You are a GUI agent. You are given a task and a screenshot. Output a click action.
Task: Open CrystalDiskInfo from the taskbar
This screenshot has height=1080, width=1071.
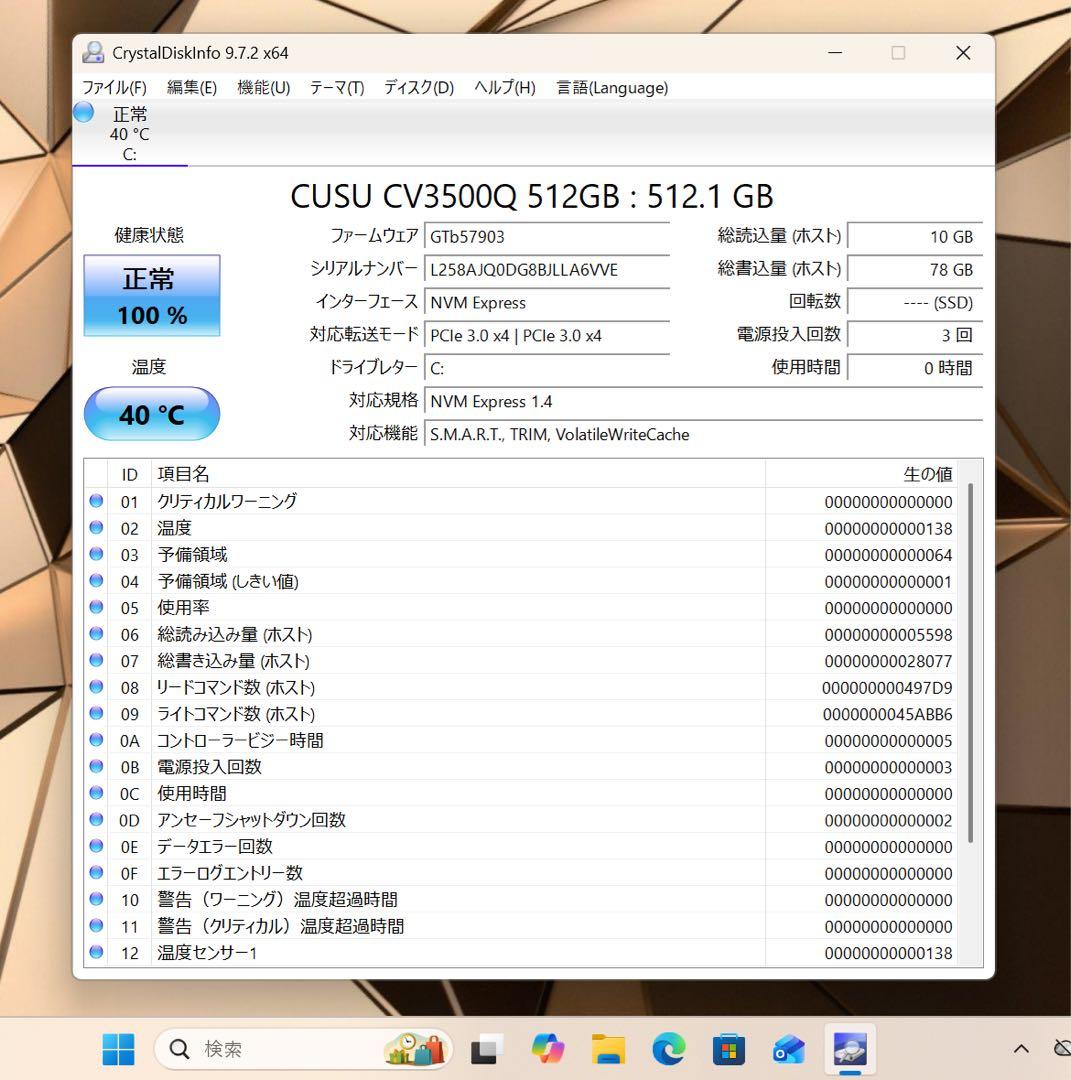[x=849, y=1048]
